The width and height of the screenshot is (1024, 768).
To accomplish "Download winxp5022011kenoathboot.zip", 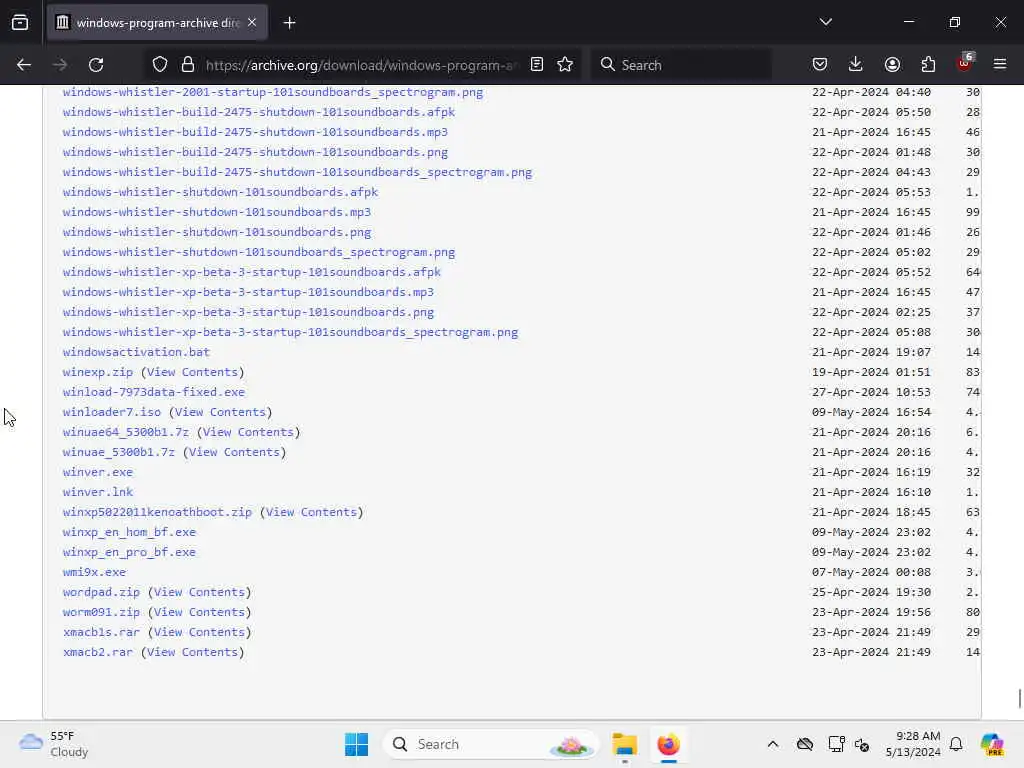I will [157, 512].
